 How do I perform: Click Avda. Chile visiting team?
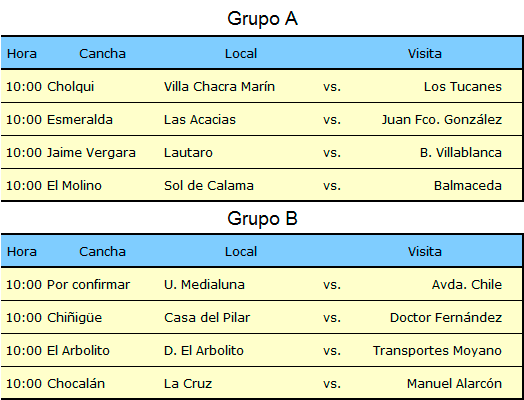pos(467,285)
